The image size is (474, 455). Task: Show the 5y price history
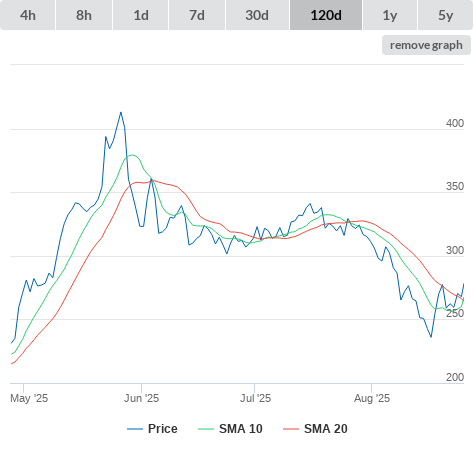click(445, 15)
